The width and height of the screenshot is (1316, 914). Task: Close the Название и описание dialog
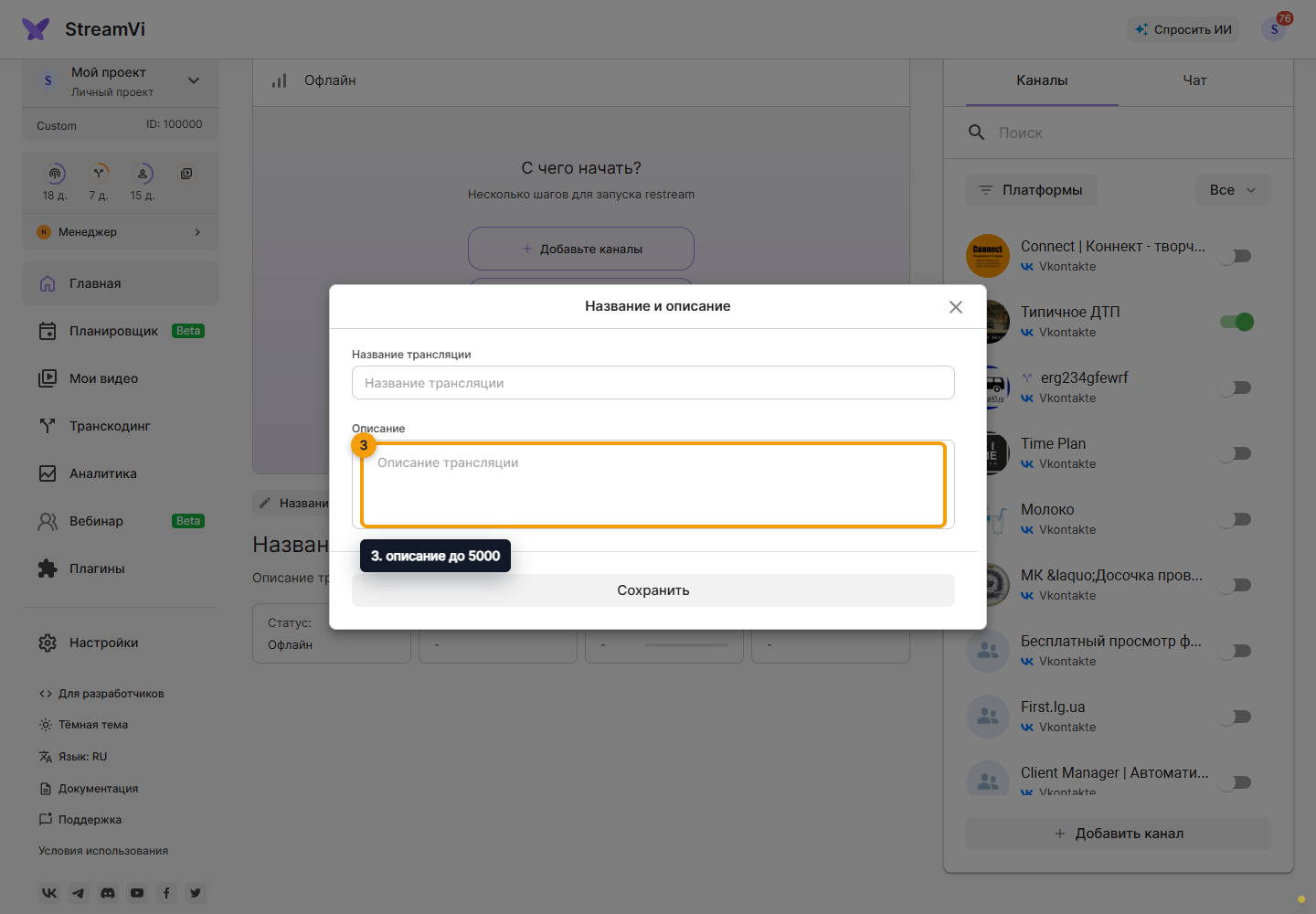[x=956, y=307]
